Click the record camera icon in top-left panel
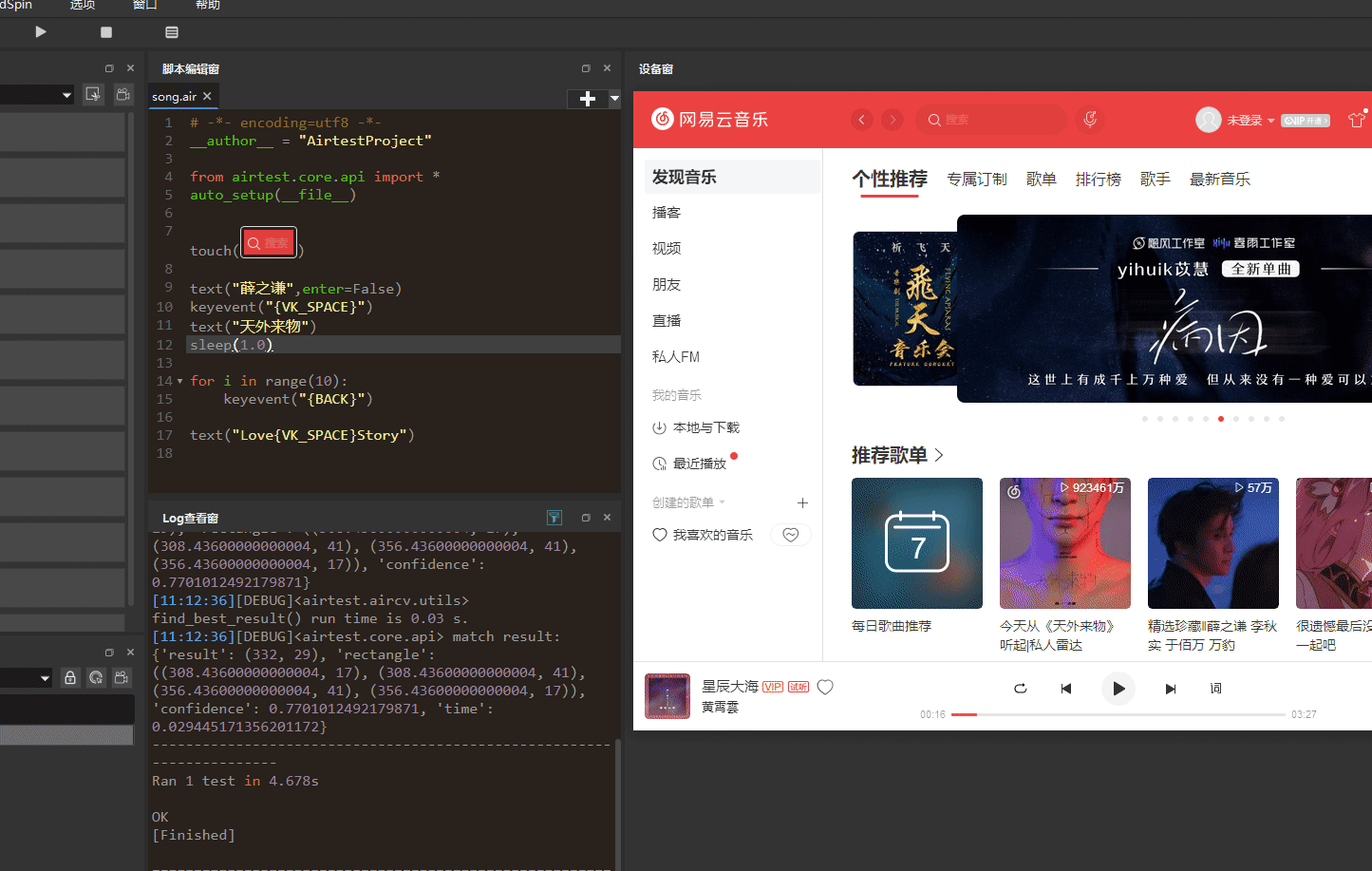The height and width of the screenshot is (871, 1372). tap(122, 94)
